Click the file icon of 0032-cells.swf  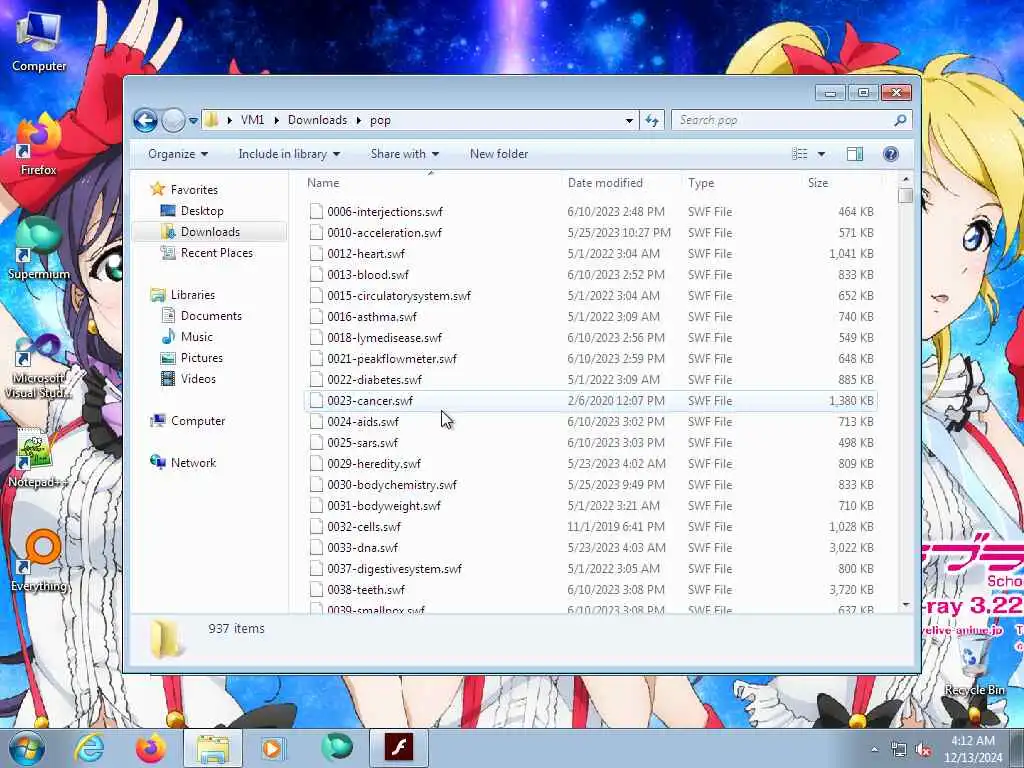point(316,526)
